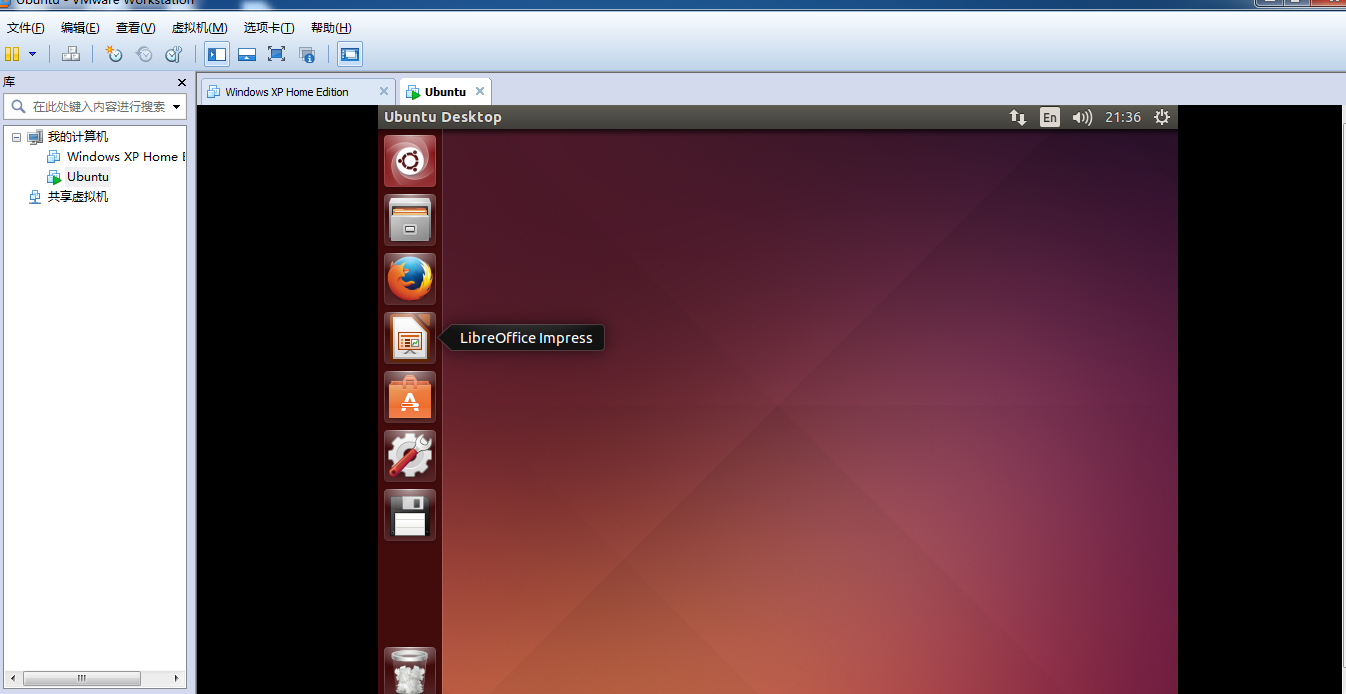Click the send Ctrl+Alt+Del toolbar icon
The width and height of the screenshot is (1346, 694).
pyautogui.click(x=71, y=54)
